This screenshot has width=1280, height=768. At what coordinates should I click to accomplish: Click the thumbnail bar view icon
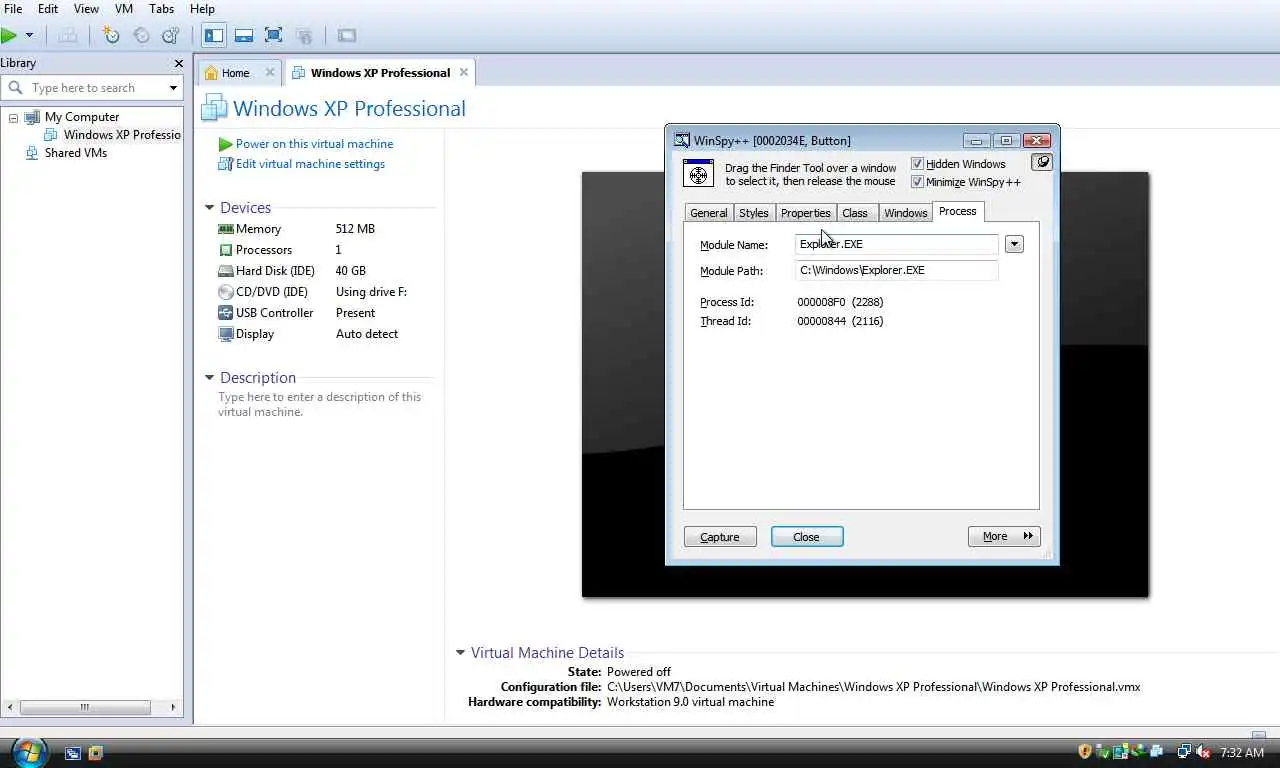coord(244,35)
